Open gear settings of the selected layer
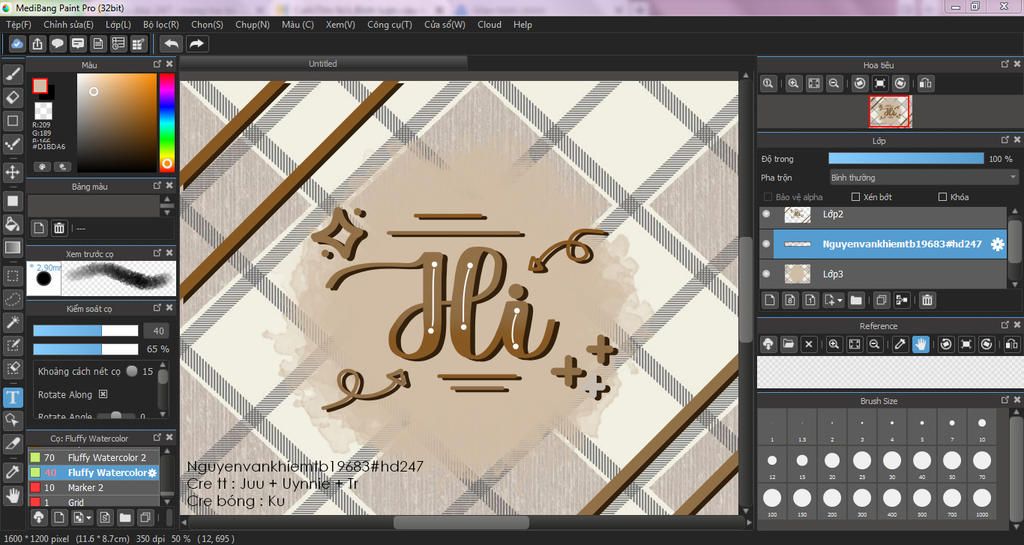 [997, 244]
